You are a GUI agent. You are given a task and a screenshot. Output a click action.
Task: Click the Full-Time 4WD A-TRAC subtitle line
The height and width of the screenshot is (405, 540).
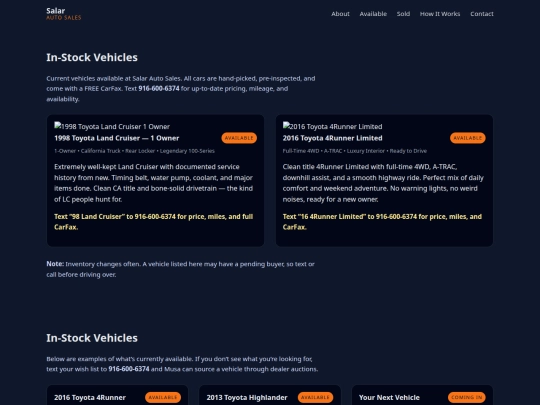(x=355, y=151)
